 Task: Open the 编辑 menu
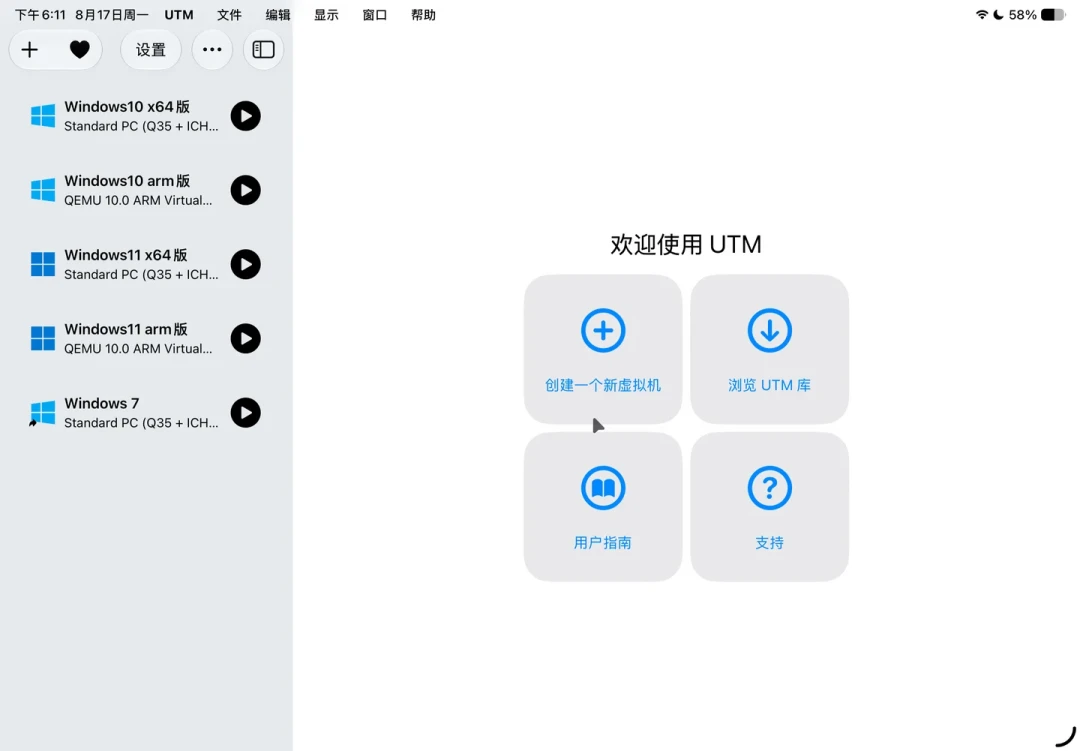coord(278,15)
